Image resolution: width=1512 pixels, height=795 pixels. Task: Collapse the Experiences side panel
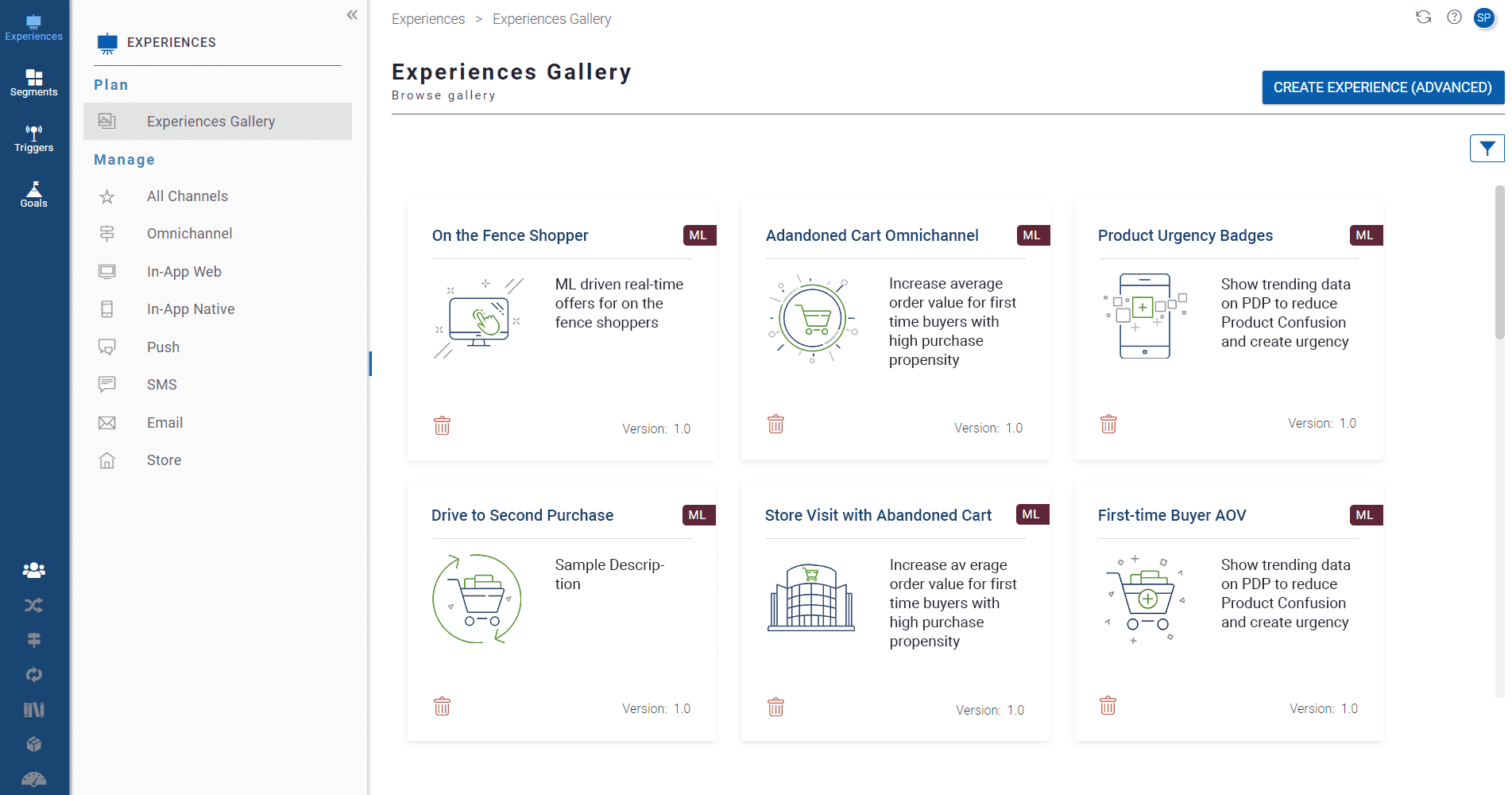352,15
